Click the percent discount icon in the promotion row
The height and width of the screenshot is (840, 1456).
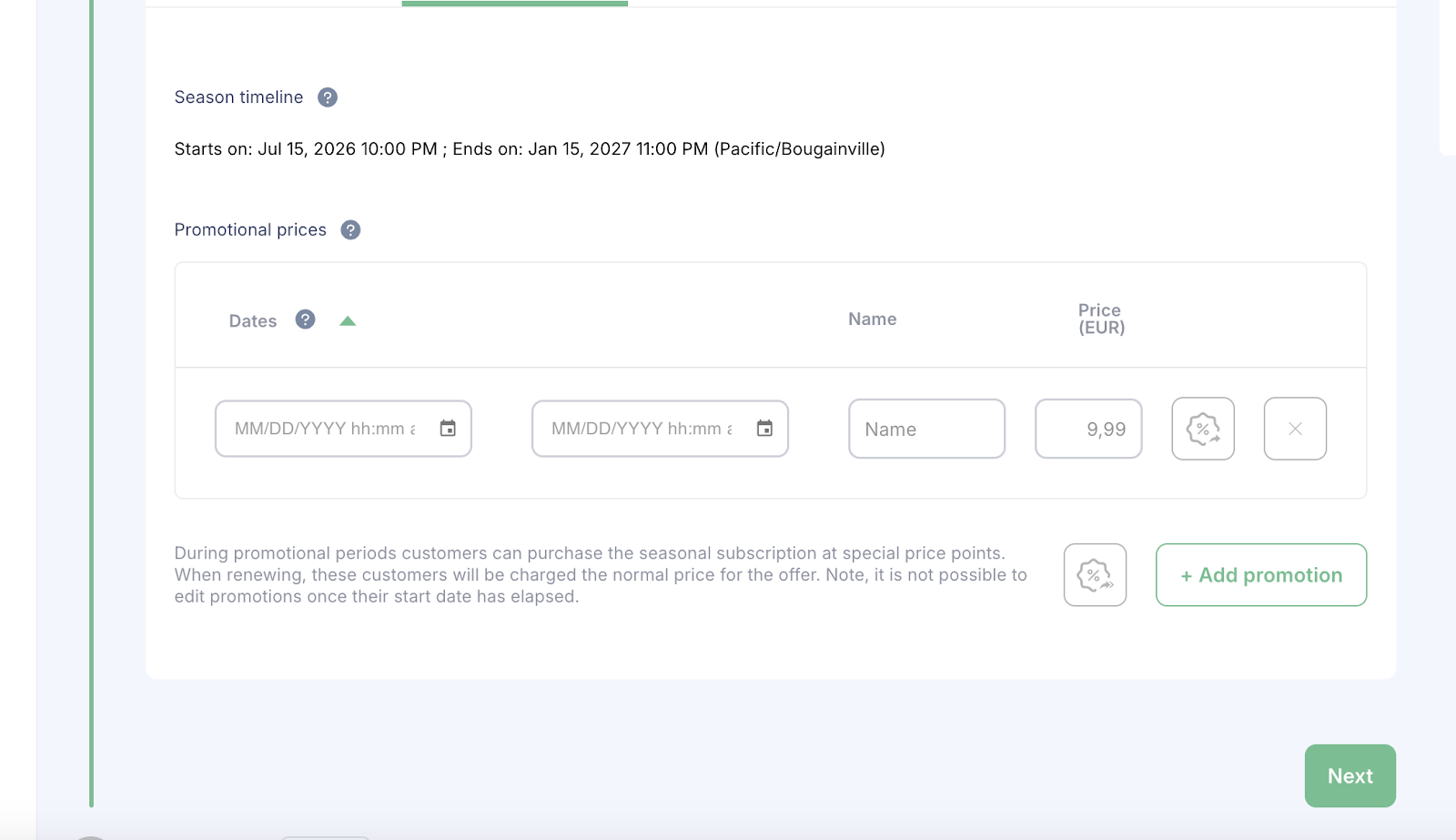(1203, 429)
